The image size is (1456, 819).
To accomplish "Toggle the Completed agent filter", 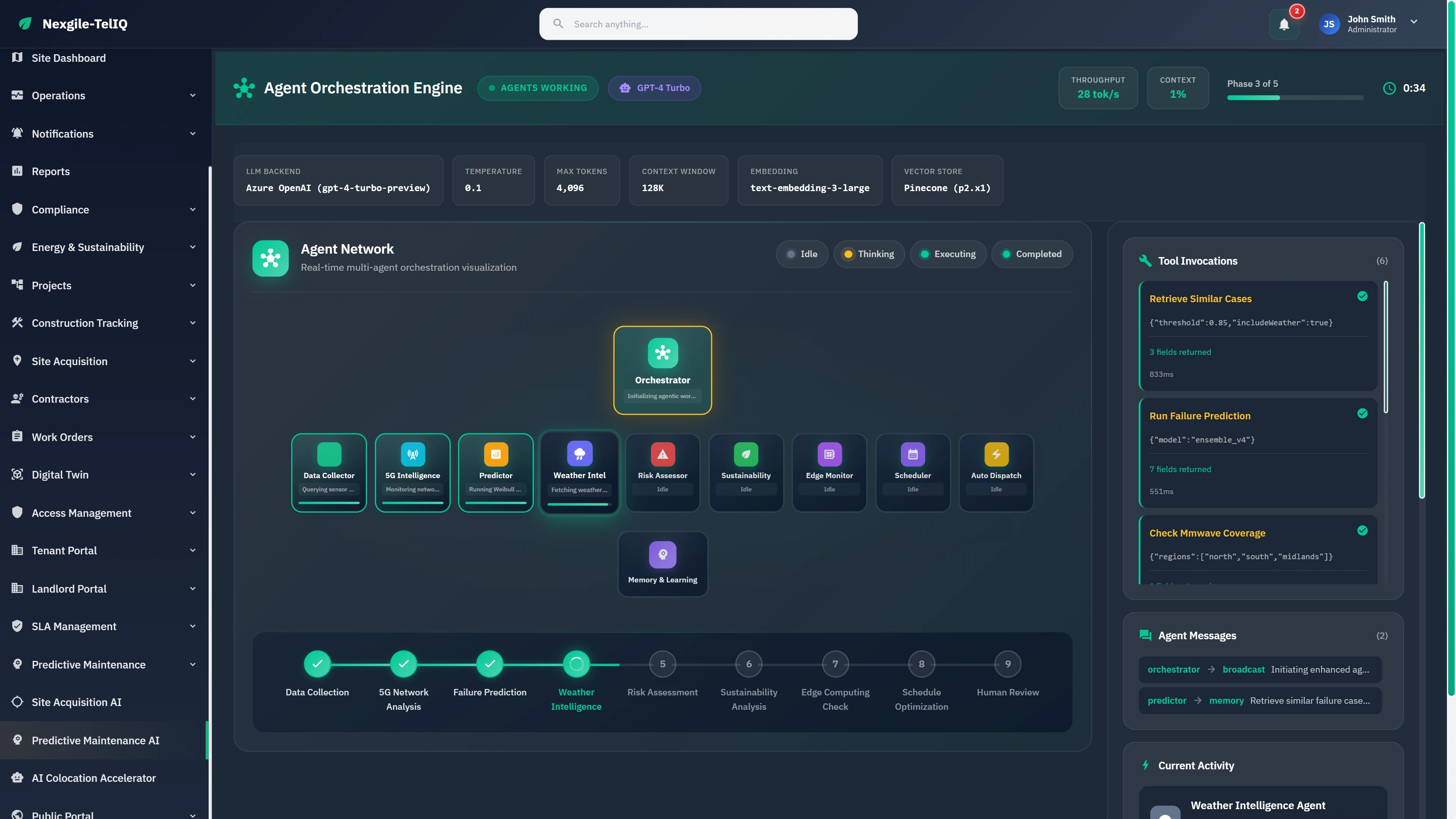I will coord(1032,254).
